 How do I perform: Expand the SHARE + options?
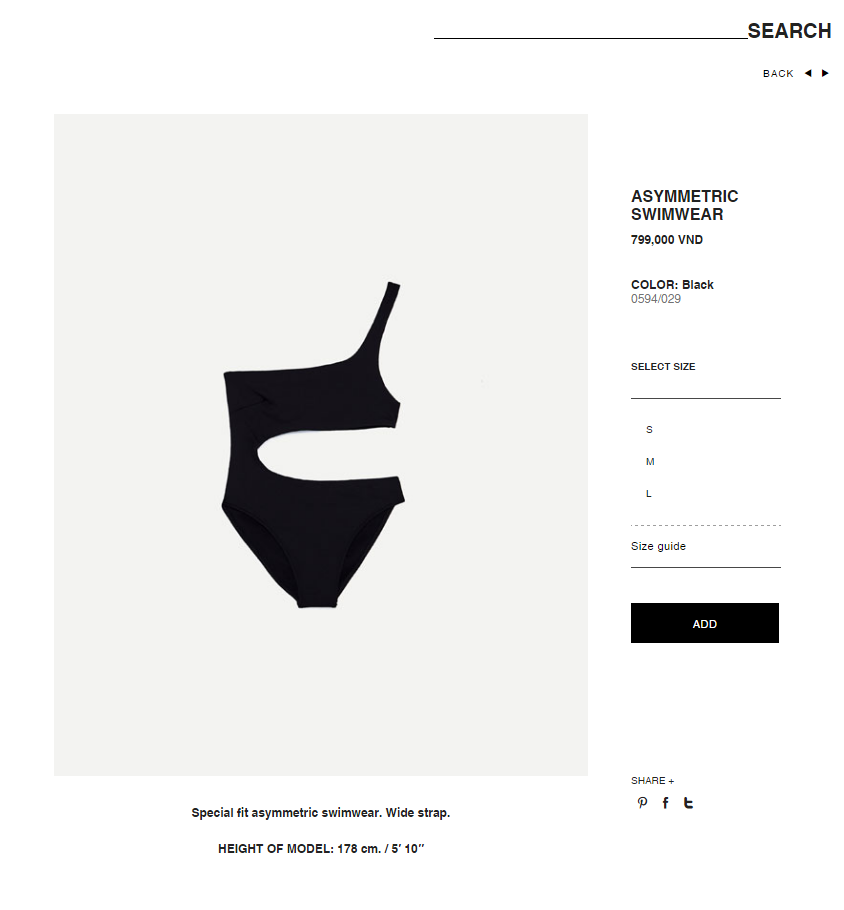click(x=652, y=781)
